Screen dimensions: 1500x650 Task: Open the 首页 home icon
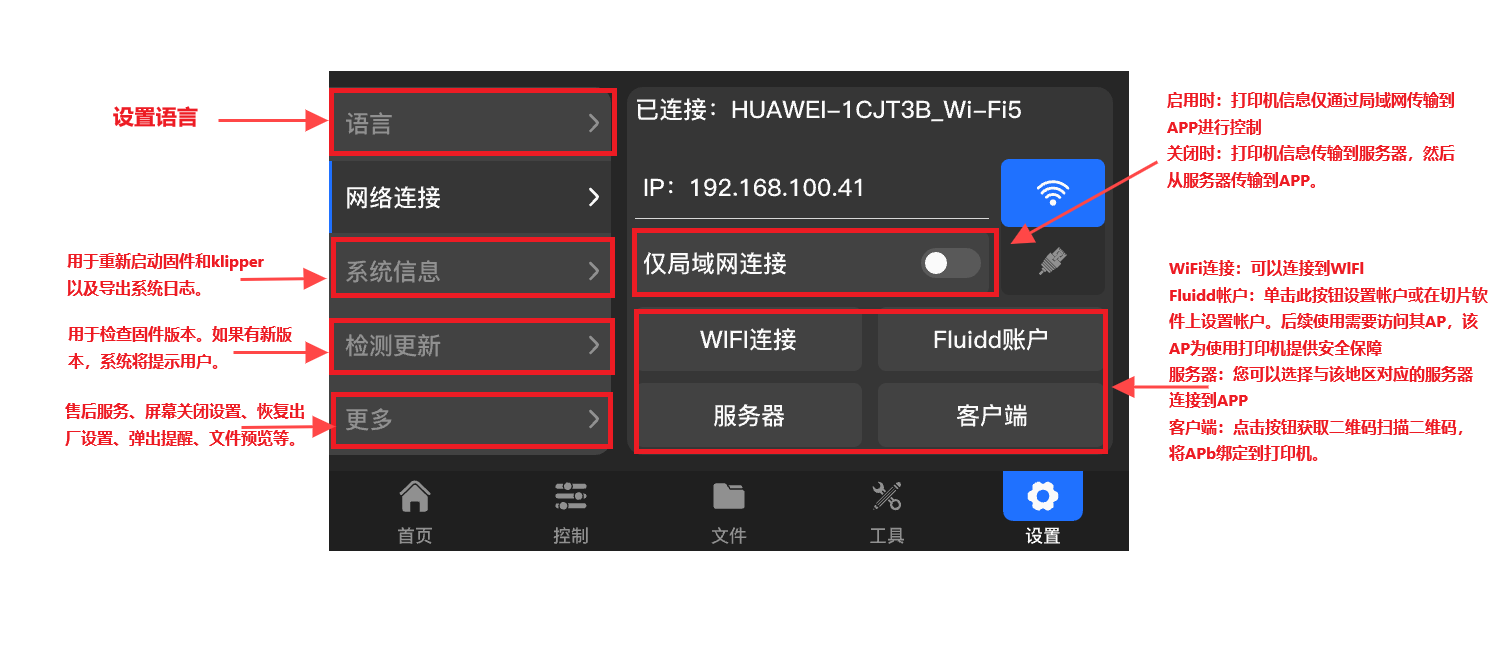click(x=414, y=496)
